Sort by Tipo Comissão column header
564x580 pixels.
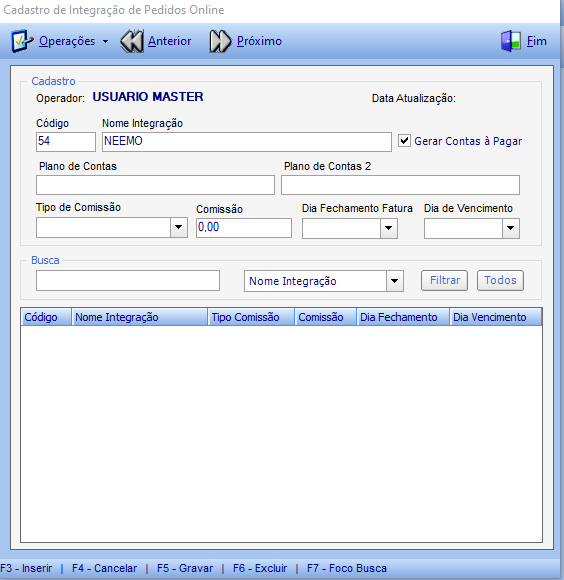tap(251, 317)
